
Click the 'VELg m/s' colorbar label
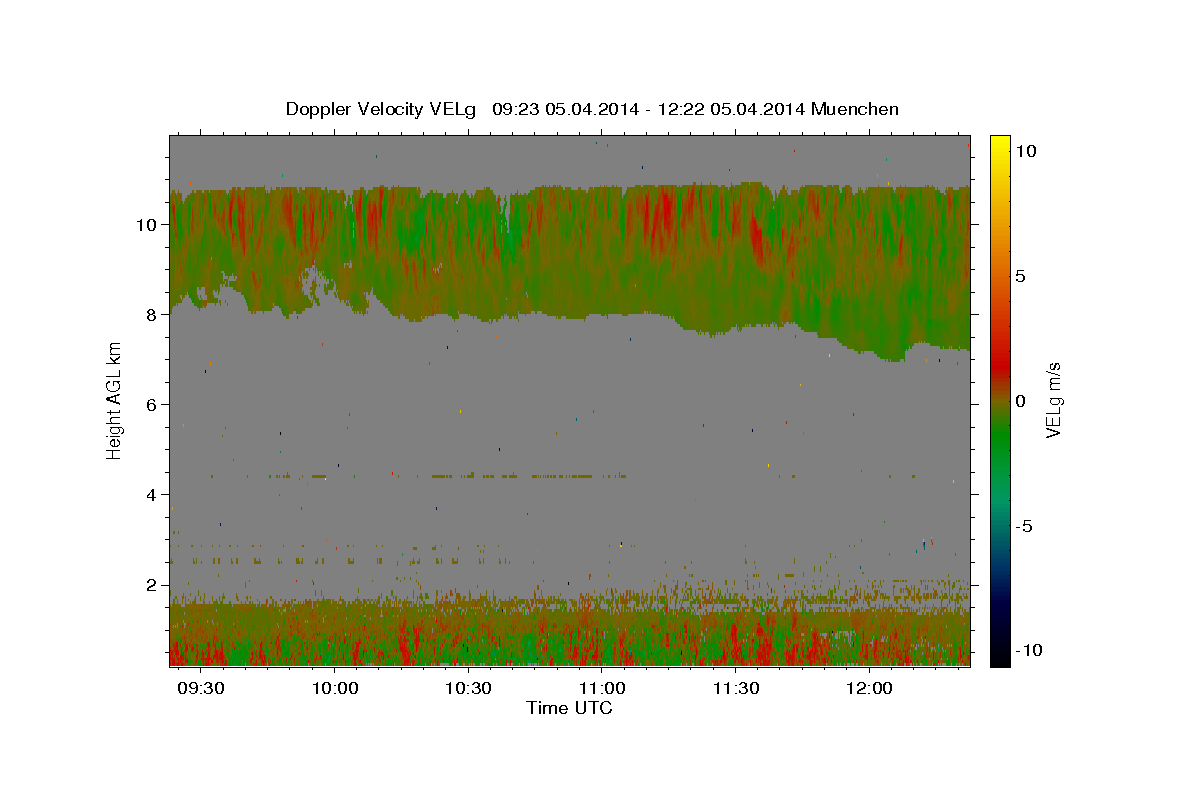coord(1053,401)
